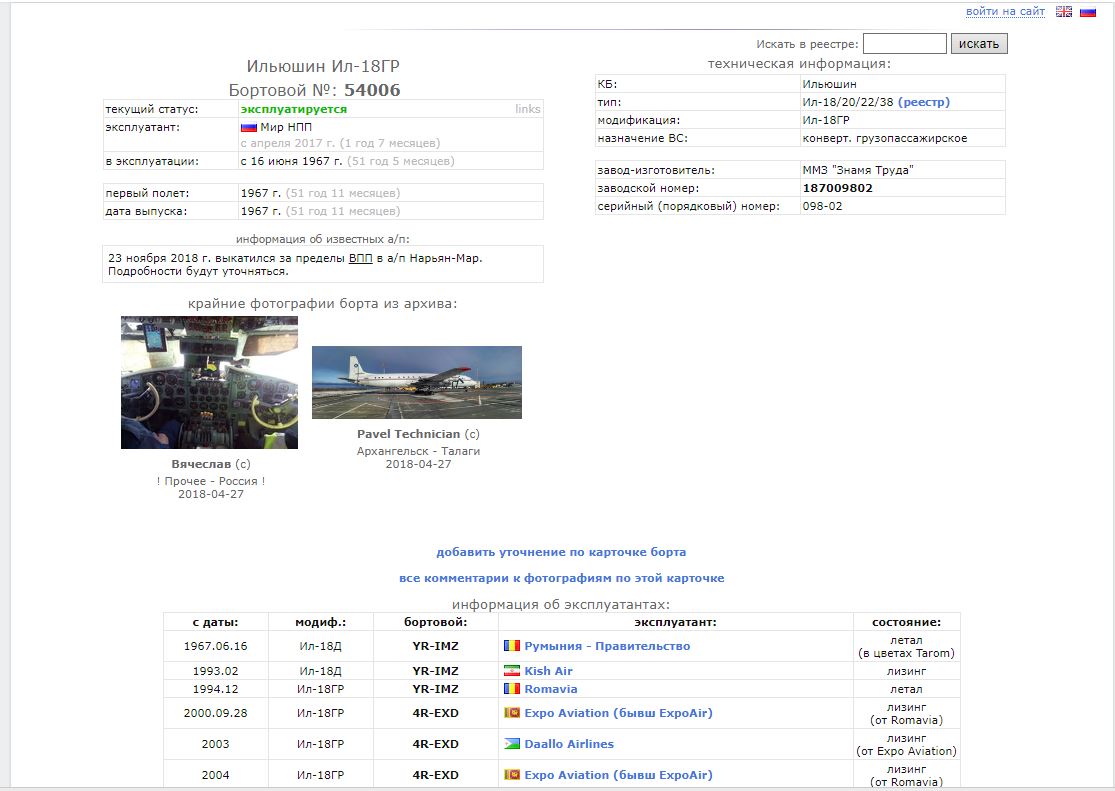Image resolution: width=1115 pixels, height=791 pixels.
Task: Switch site language to English via the UK flag
Action: [x=1064, y=12]
